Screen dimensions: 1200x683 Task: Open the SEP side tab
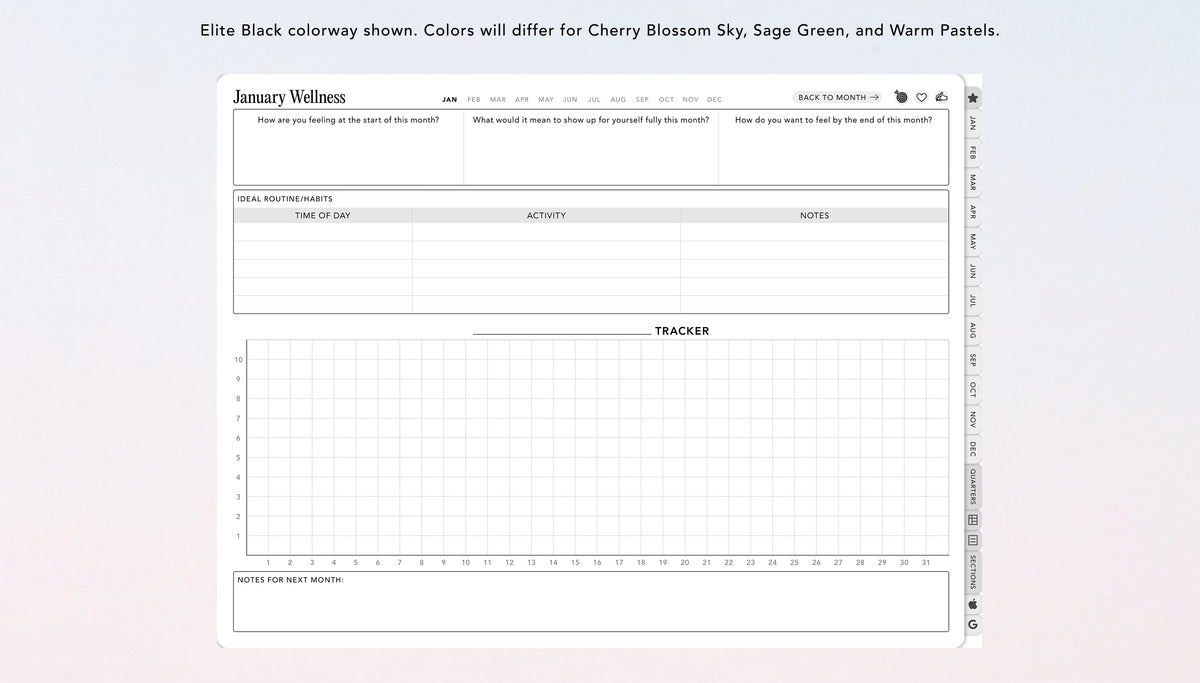pyautogui.click(x=973, y=359)
